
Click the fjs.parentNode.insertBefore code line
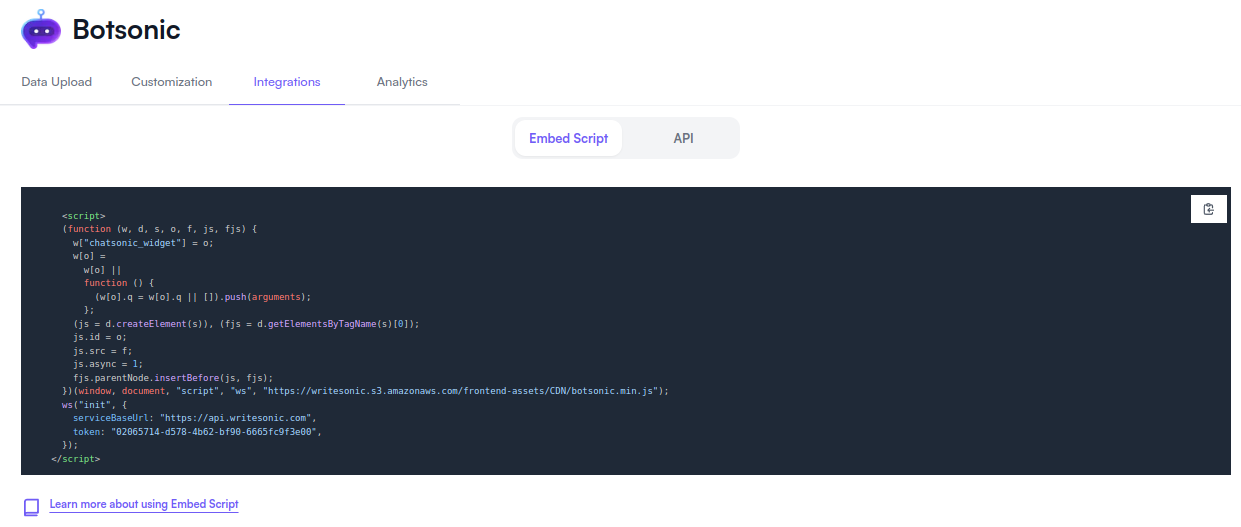pos(173,377)
